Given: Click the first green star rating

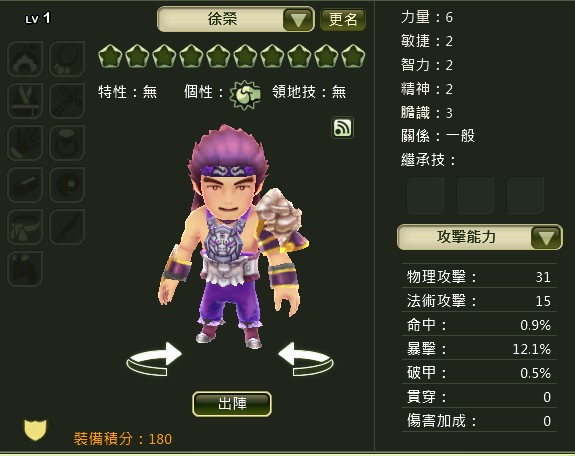Looking at the screenshot, I should (110, 56).
